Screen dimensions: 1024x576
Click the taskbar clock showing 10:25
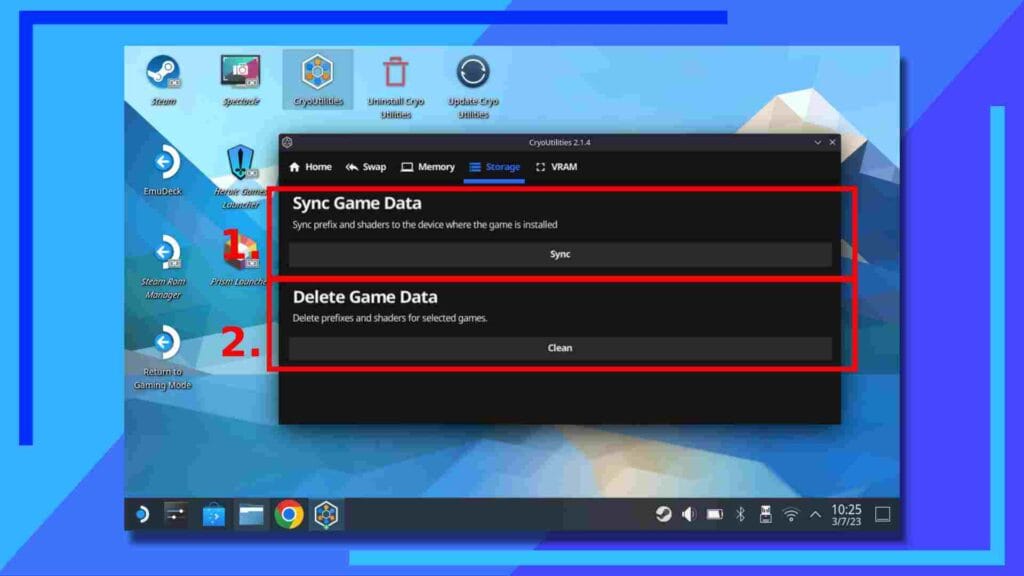[846, 515]
